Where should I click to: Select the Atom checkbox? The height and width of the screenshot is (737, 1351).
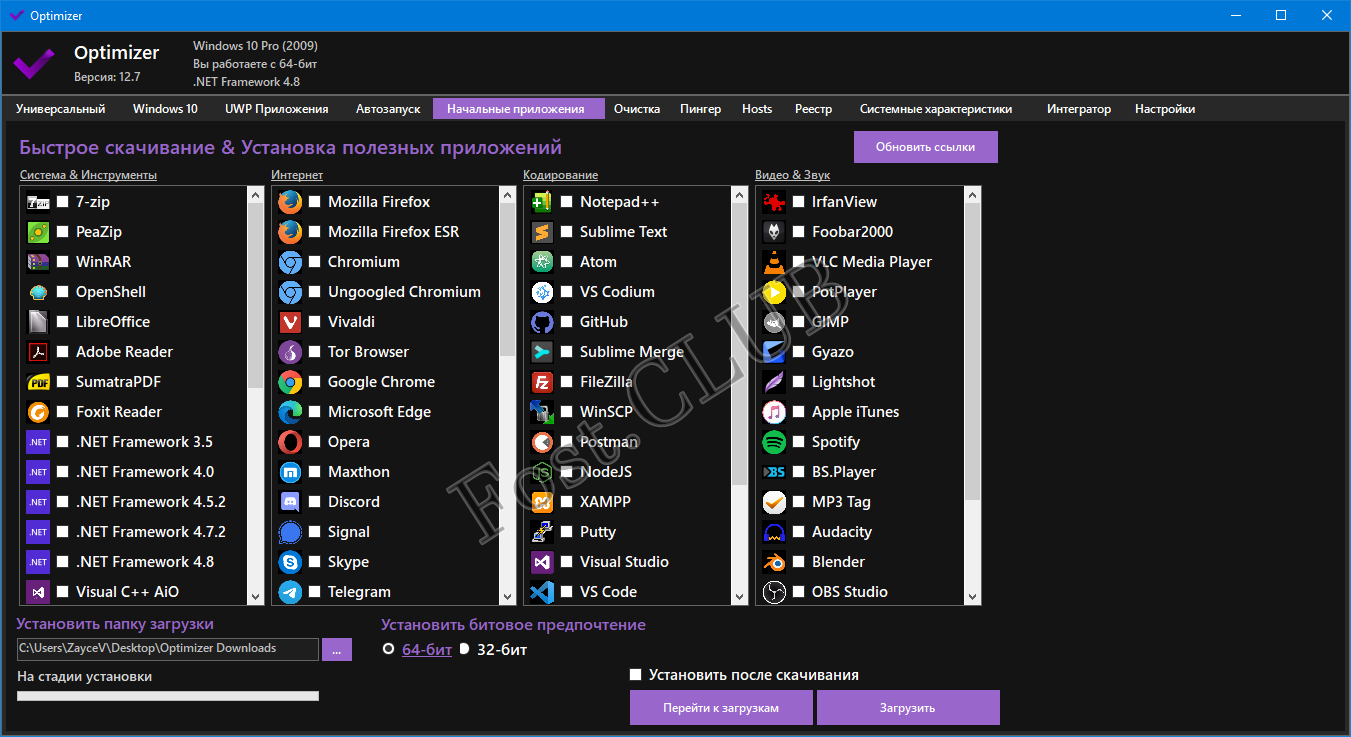click(567, 262)
